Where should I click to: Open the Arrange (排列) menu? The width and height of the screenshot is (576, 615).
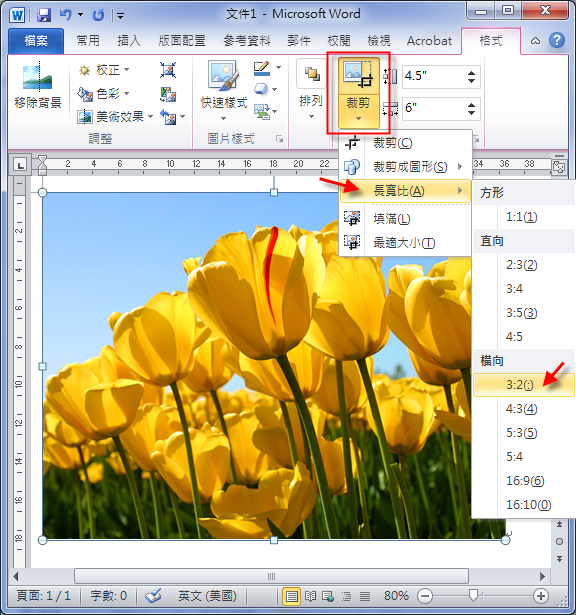(x=311, y=90)
